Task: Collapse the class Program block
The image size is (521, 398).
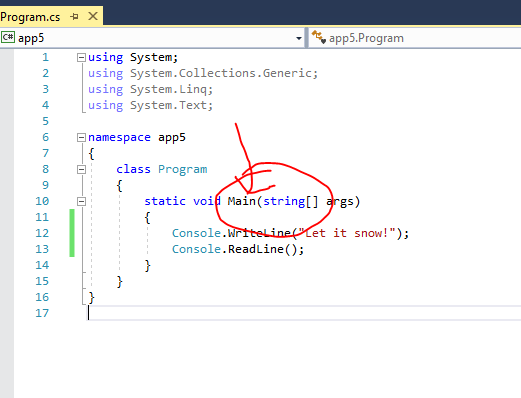Action: pos(81,169)
